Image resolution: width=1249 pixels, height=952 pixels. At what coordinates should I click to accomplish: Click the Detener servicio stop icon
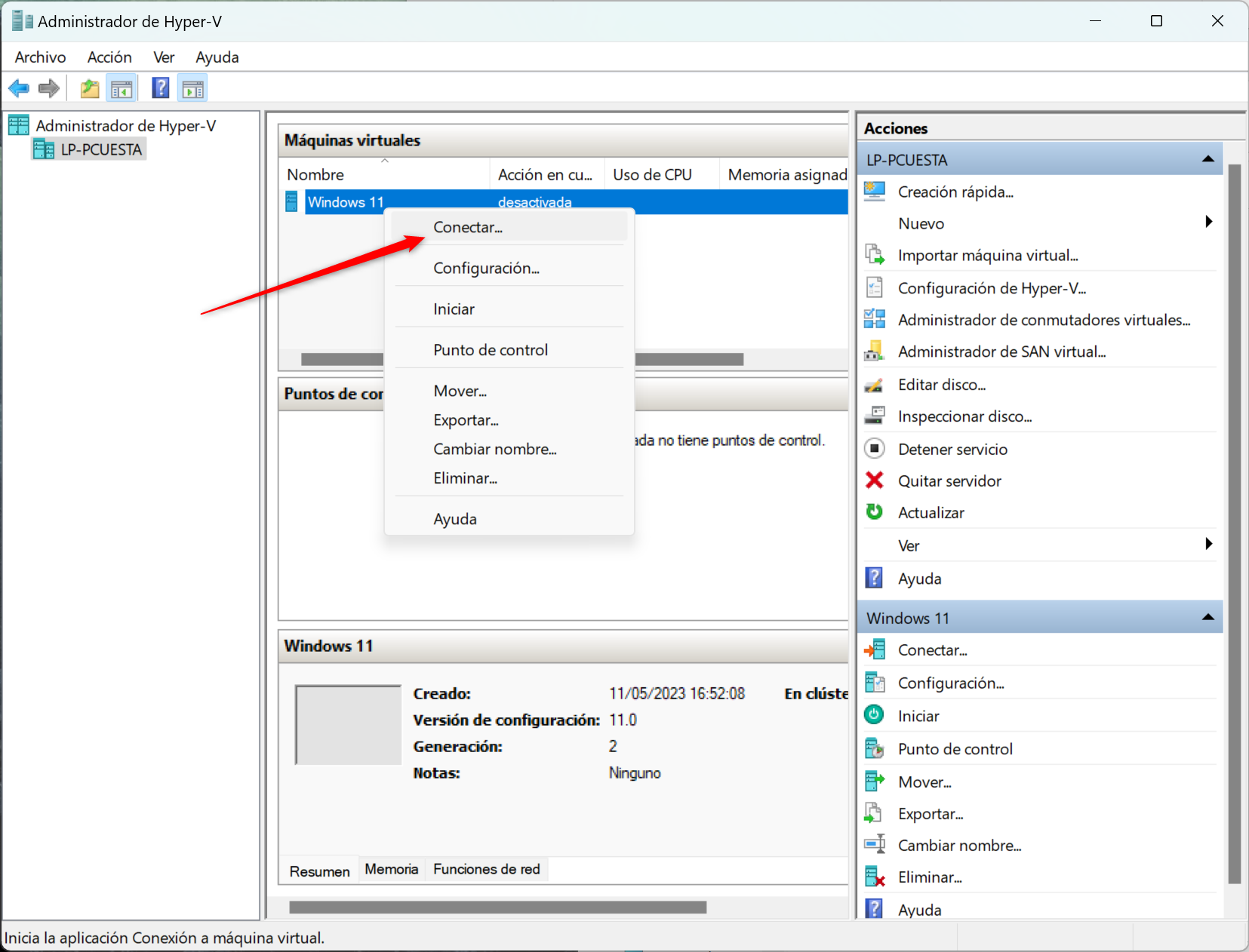coord(875,449)
